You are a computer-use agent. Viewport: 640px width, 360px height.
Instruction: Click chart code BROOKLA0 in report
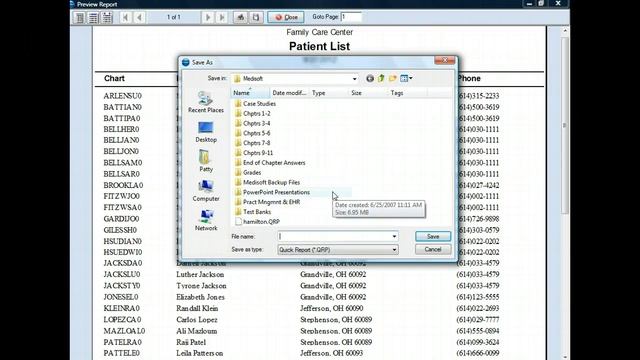coord(123,185)
